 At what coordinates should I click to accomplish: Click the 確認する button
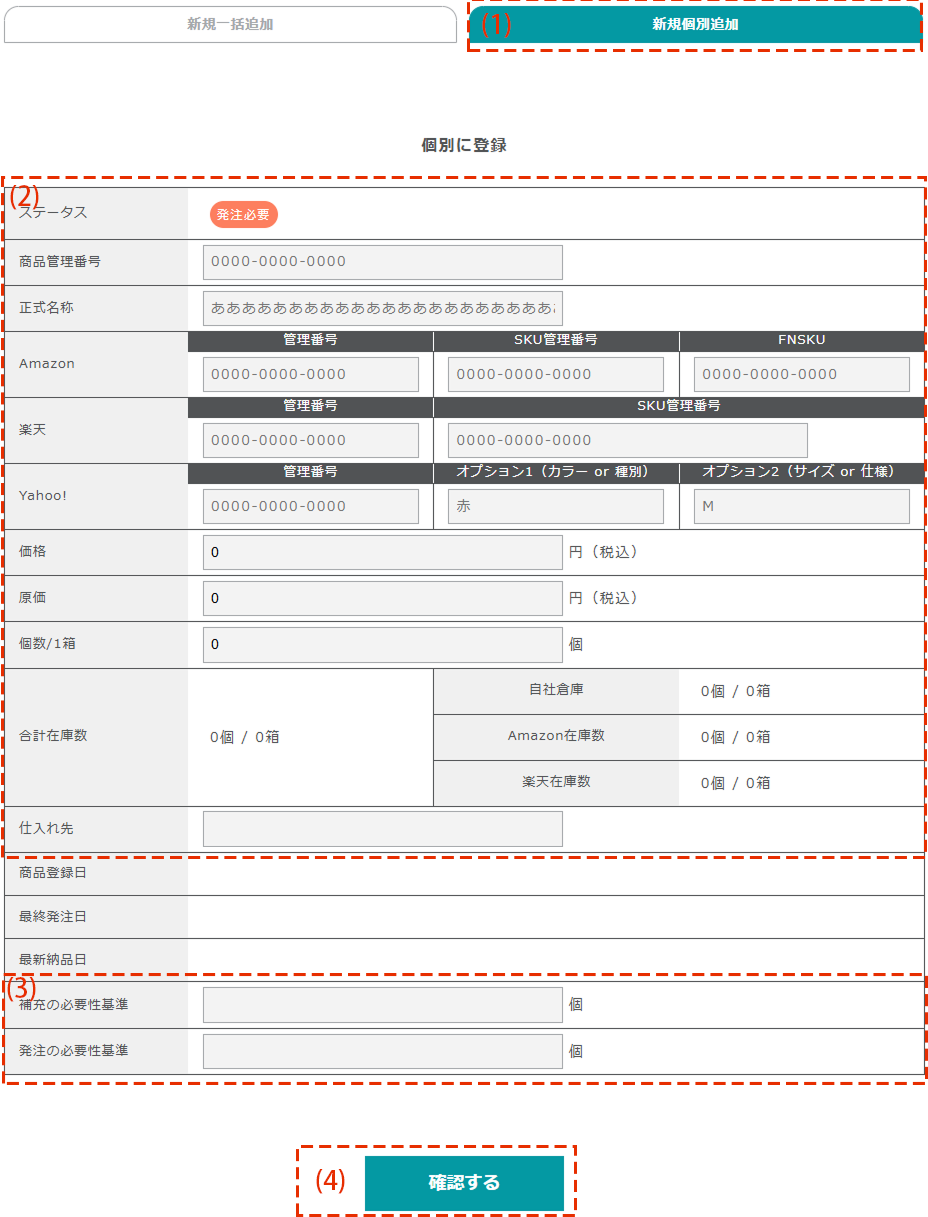[464, 1183]
